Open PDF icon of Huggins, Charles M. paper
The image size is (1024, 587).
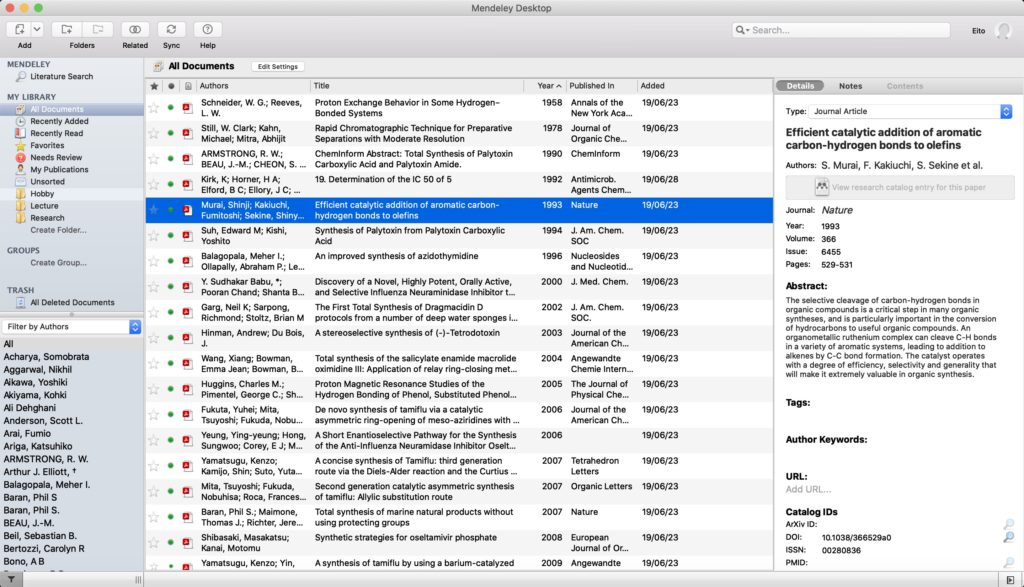[x=187, y=389]
